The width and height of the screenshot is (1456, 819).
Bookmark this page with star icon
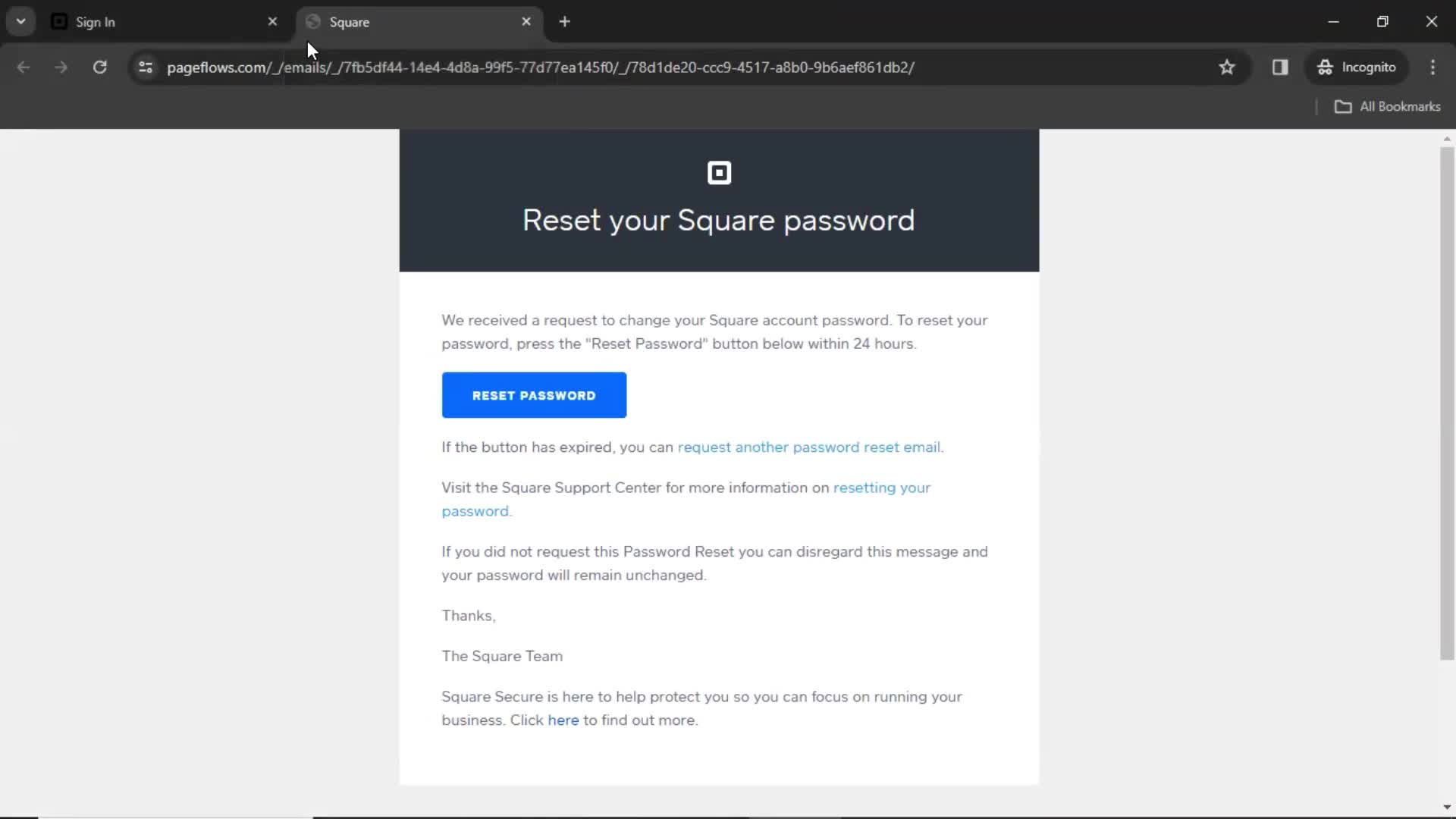click(x=1227, y=67)
